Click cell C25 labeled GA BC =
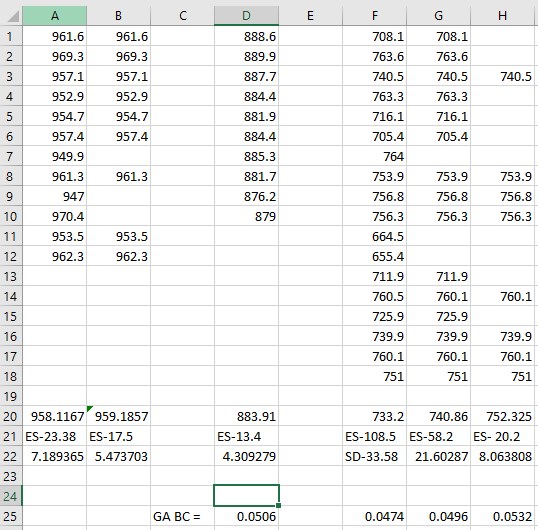This screenshot has height=530, width=538. point(182,516)
